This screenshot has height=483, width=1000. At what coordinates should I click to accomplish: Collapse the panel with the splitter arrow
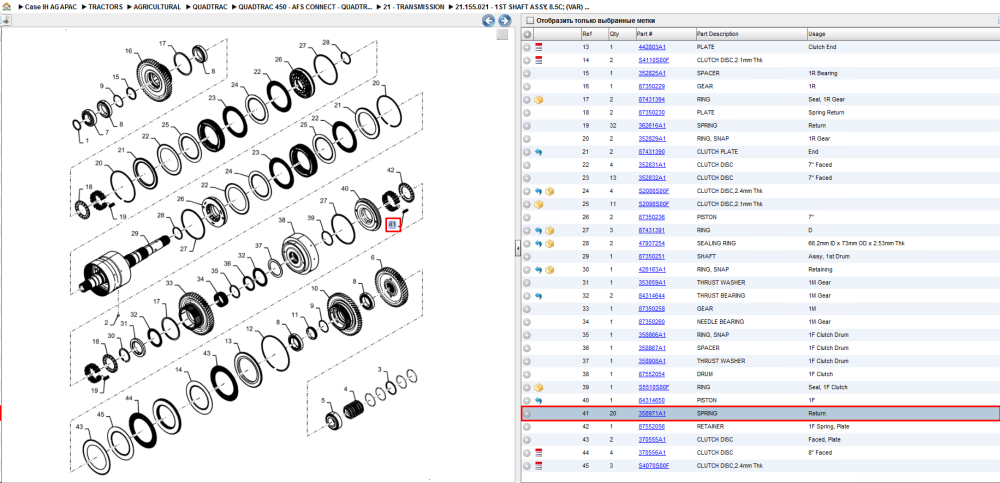pos(518,248)
